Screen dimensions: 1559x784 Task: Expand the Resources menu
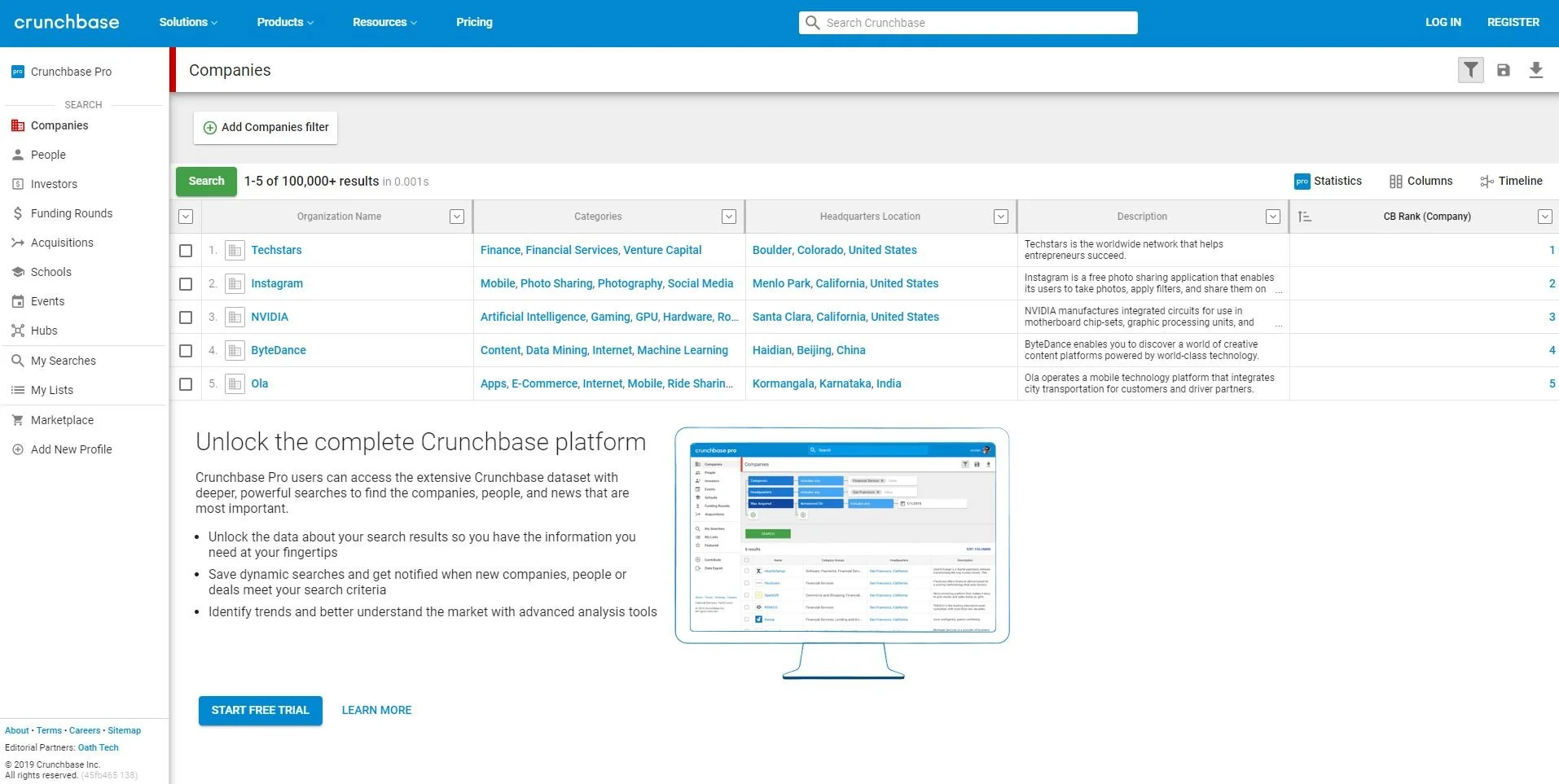click(x=384, y=22)
